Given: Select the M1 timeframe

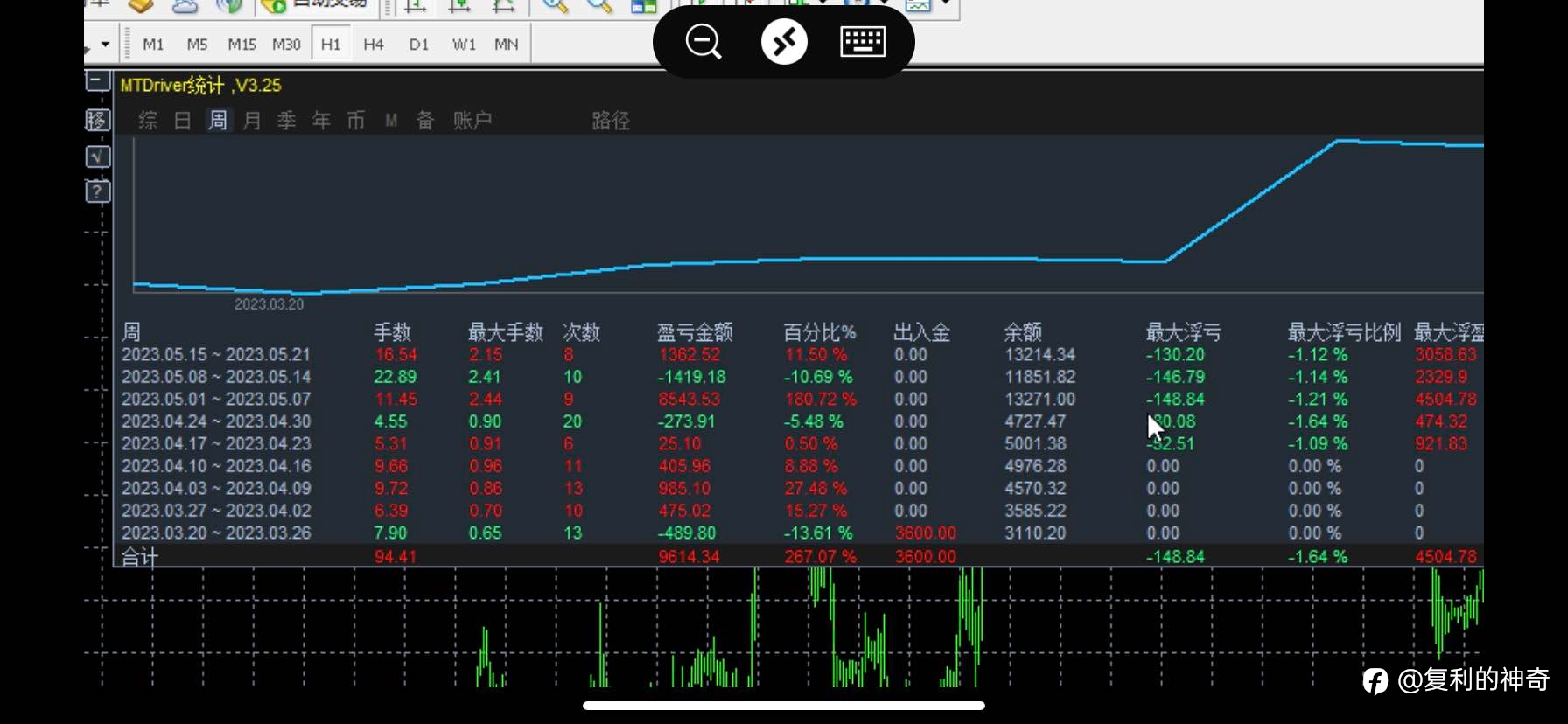Looking at the screenshot, I should 153,44.
